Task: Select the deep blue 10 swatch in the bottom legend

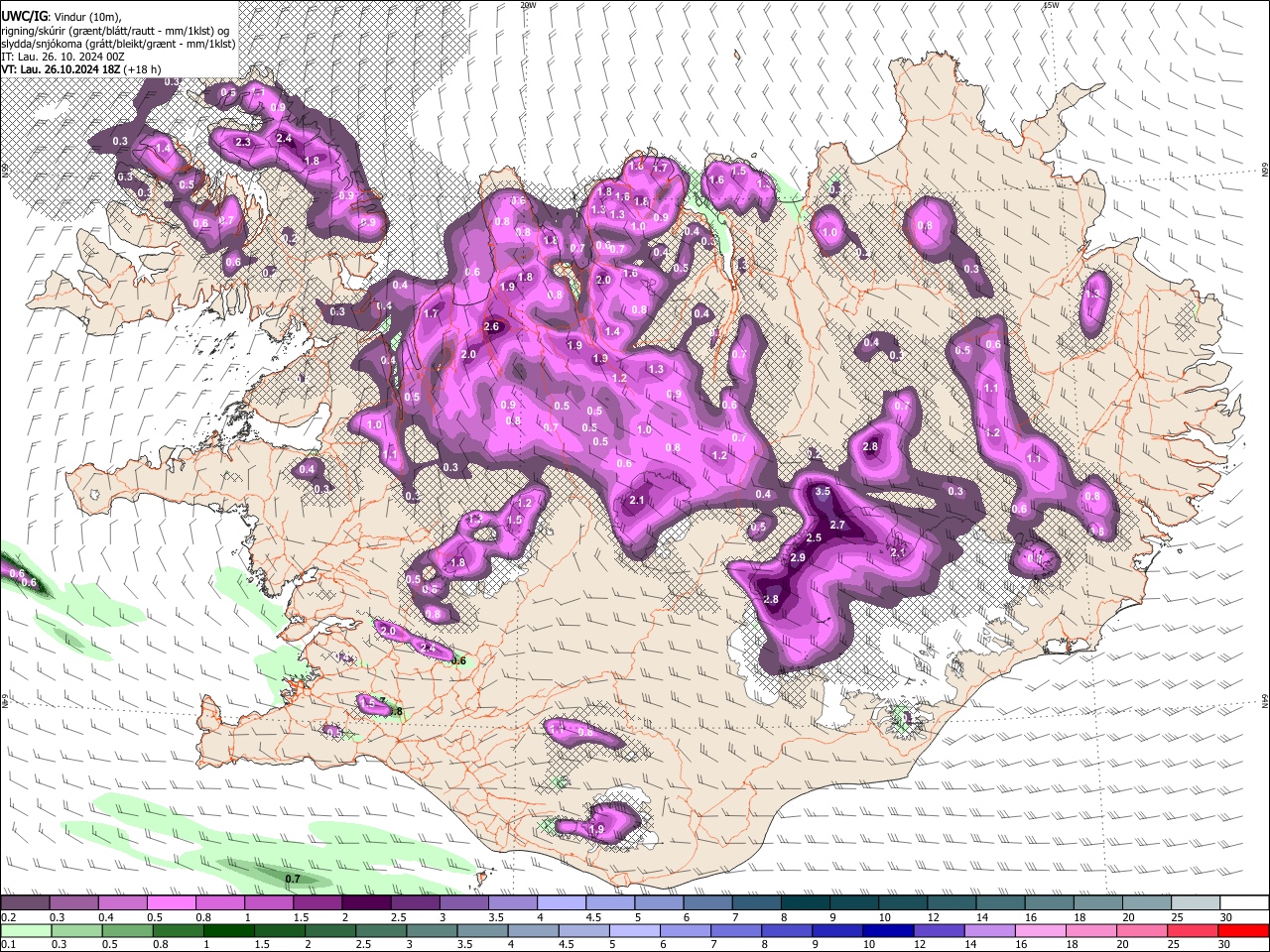Action: click(x=889, y=930)
